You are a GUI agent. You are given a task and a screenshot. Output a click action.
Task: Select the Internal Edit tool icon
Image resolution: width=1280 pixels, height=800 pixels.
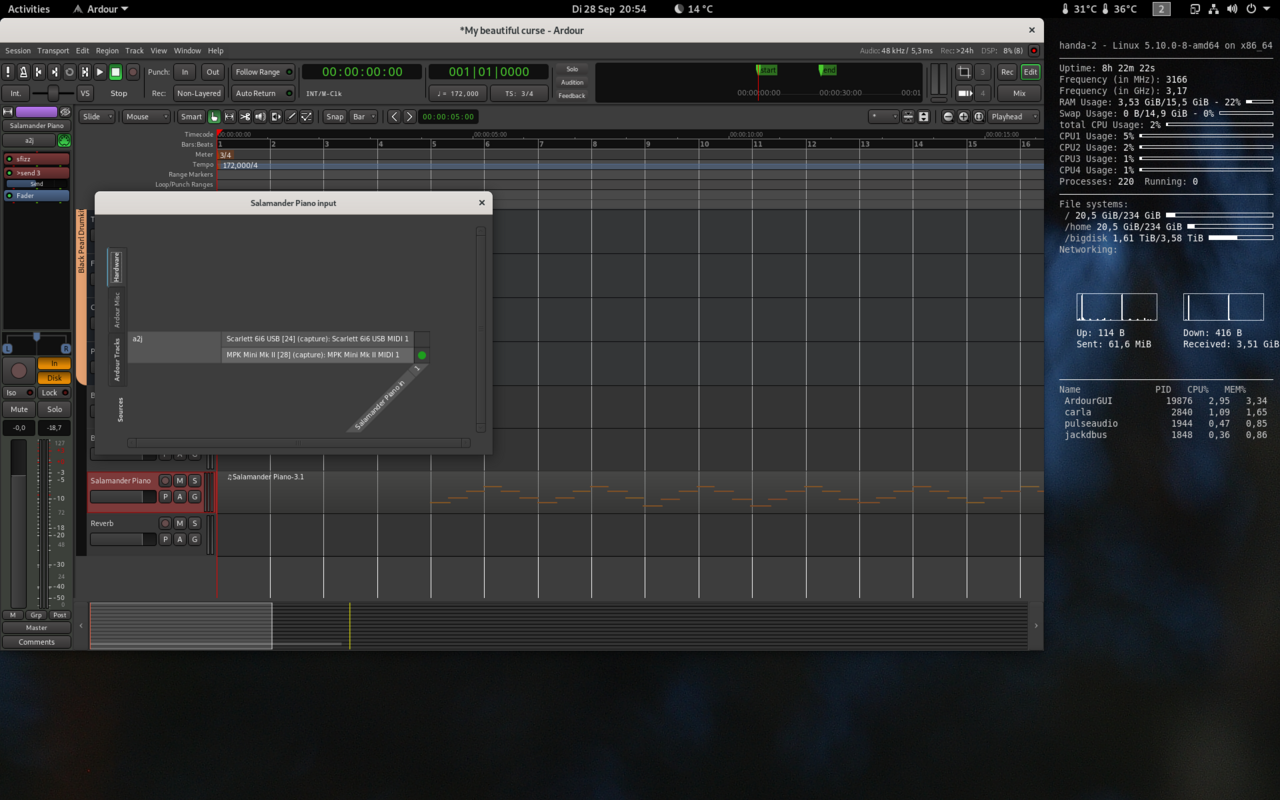click(306, 117)
